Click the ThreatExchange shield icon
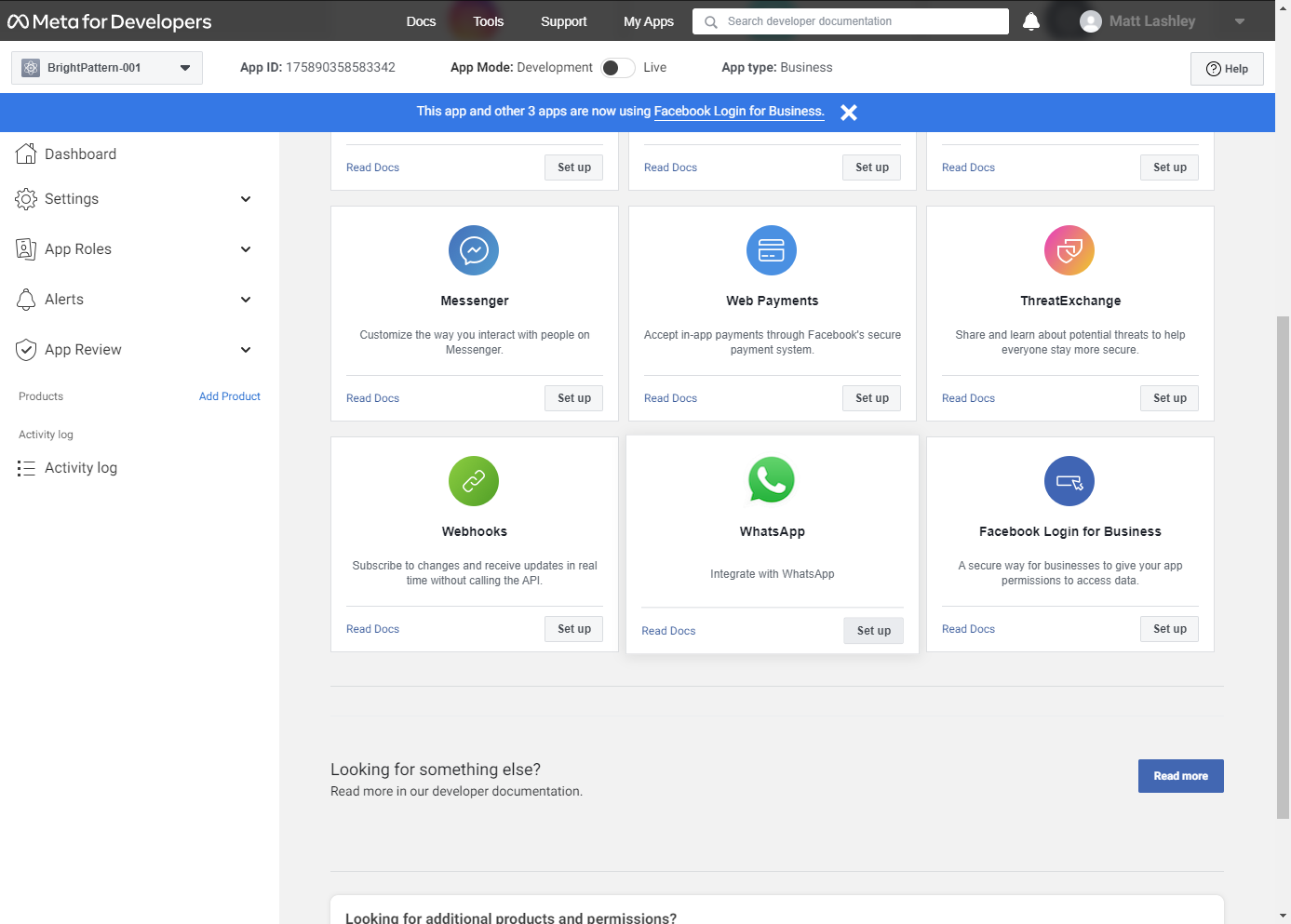This screenshot has height=924, width=1291. (x=1069, y=250)
